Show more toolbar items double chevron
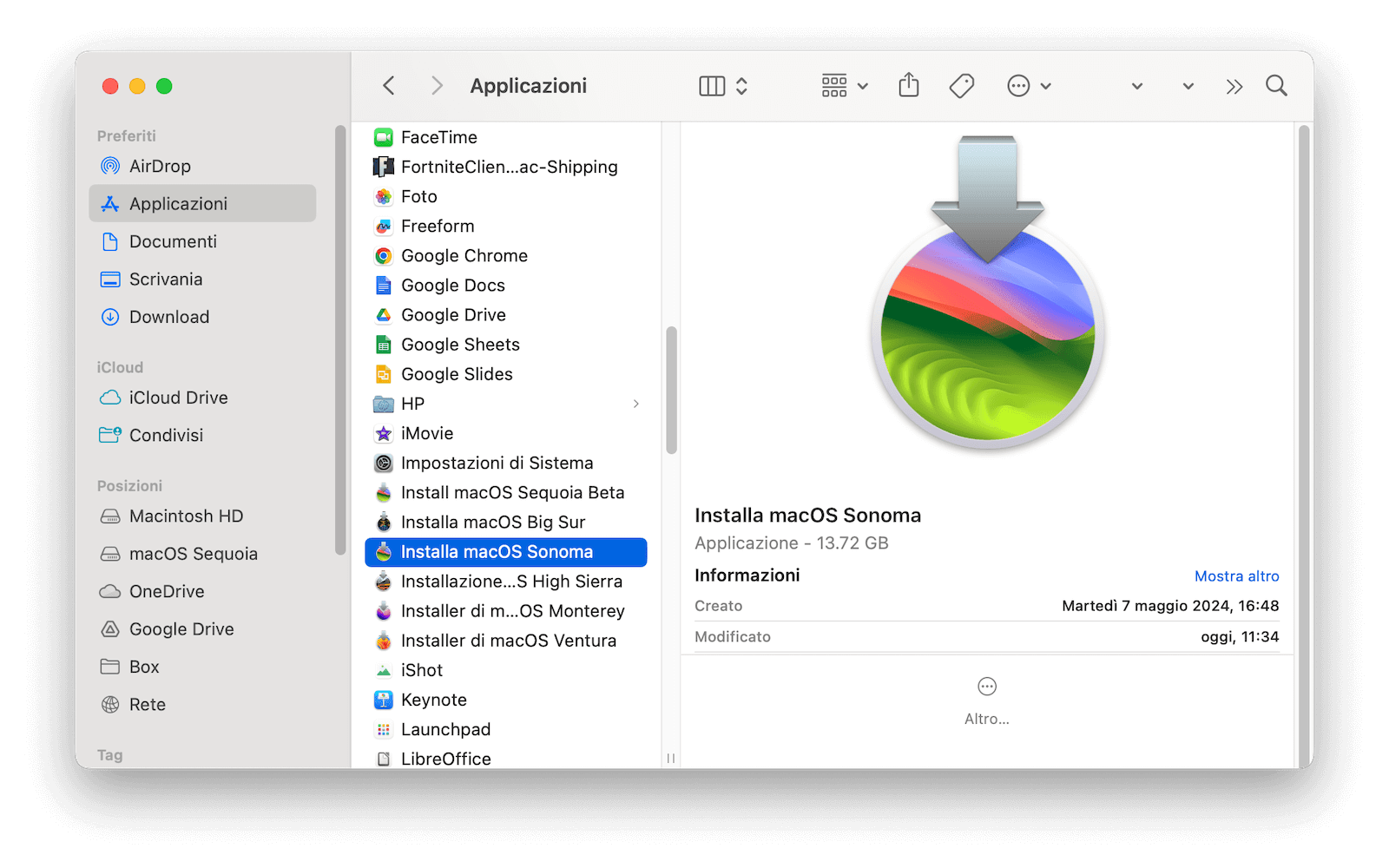Image resolution: width=1389 pixels, height=868 pixels. 1234,86
